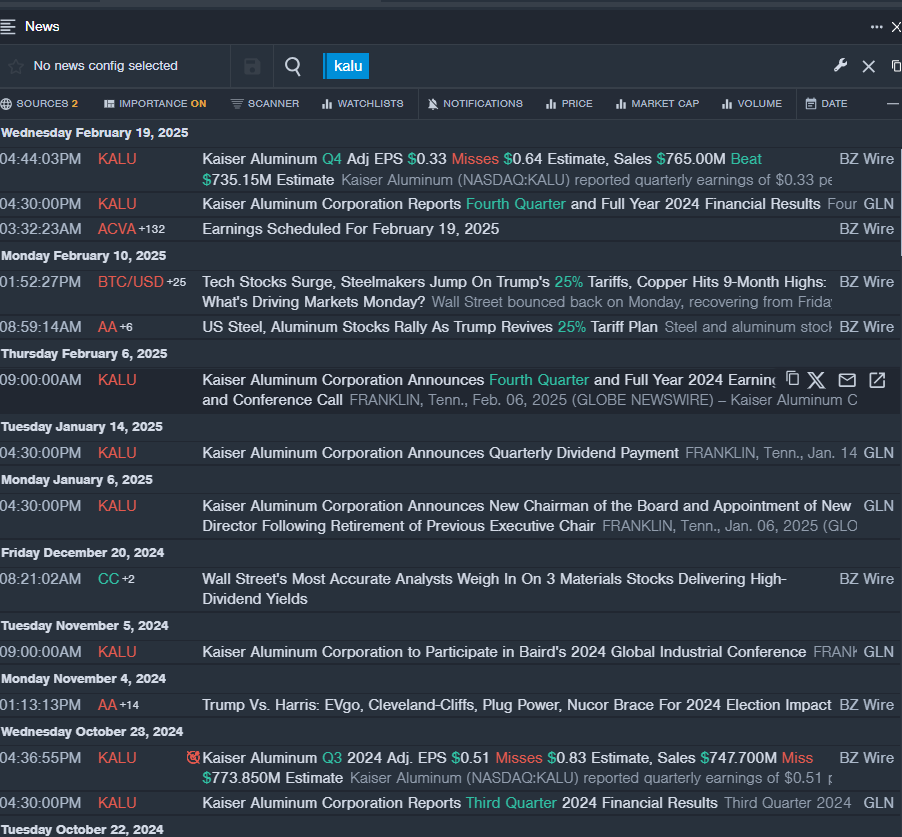The width and height of the screenshot is (902, 837).
Task: Open the Kaiser Aluminum Quarterly Dividend headline
Action: [440, 453]
